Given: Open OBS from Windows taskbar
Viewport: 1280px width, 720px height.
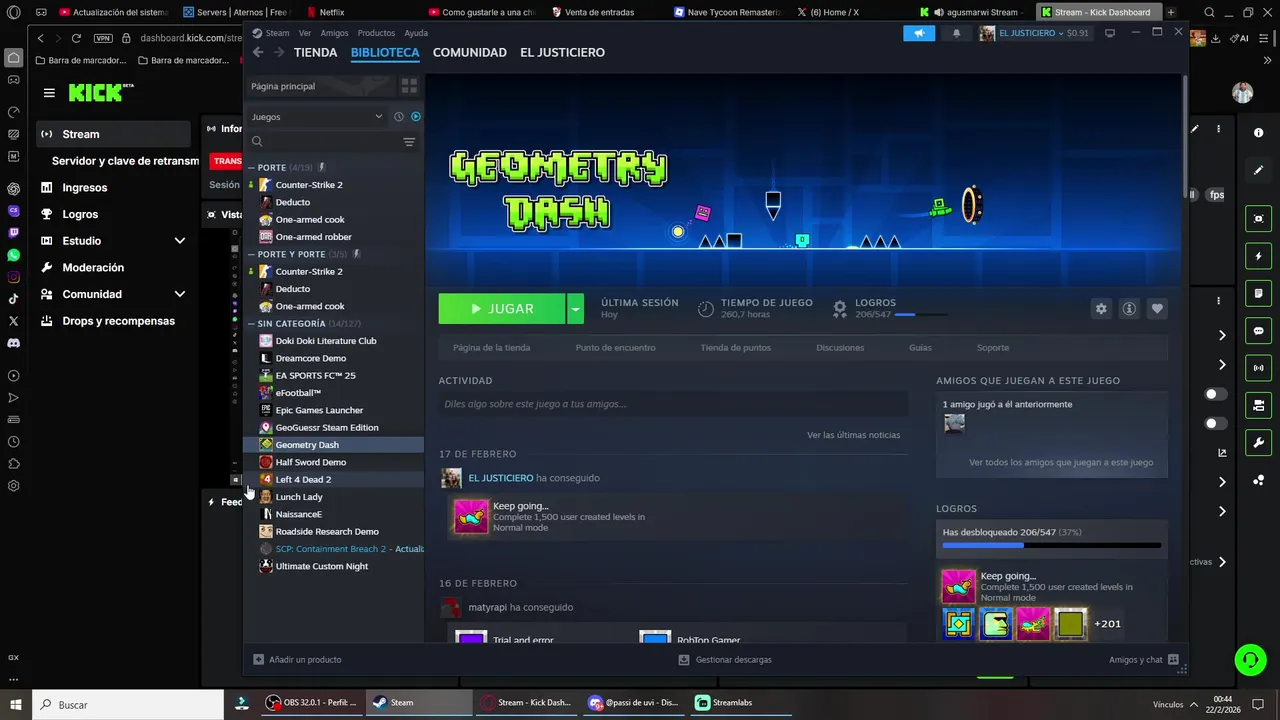Looking at the screenshot, I should tap(312, 703).
